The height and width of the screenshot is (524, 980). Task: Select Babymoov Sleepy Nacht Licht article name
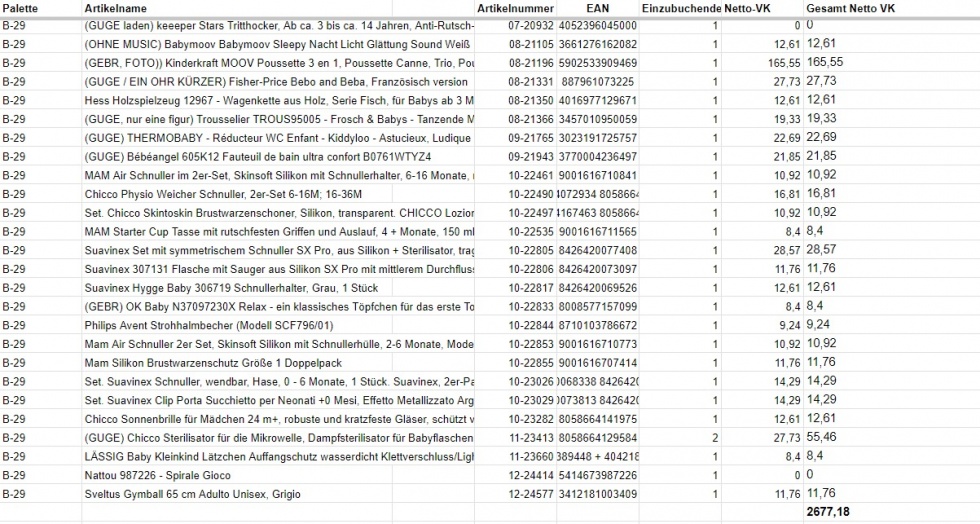pyautogui.click(x=278, y=44)
